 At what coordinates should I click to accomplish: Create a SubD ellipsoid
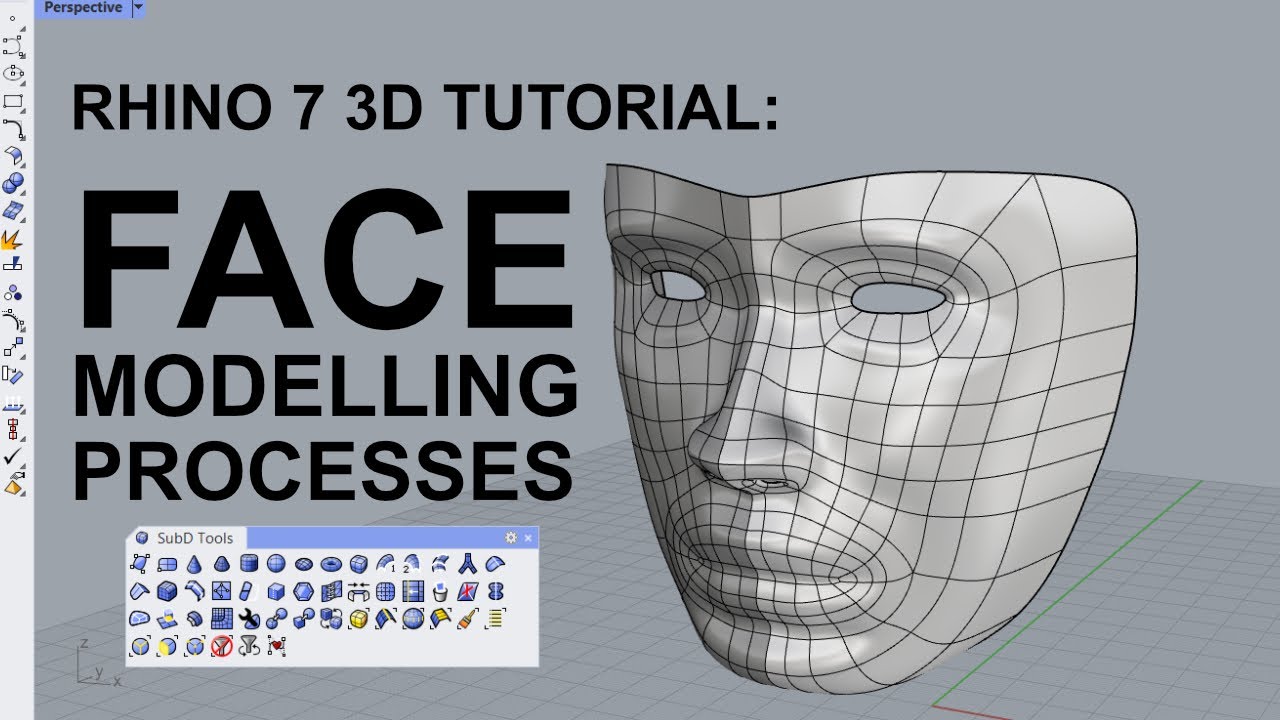304,564
